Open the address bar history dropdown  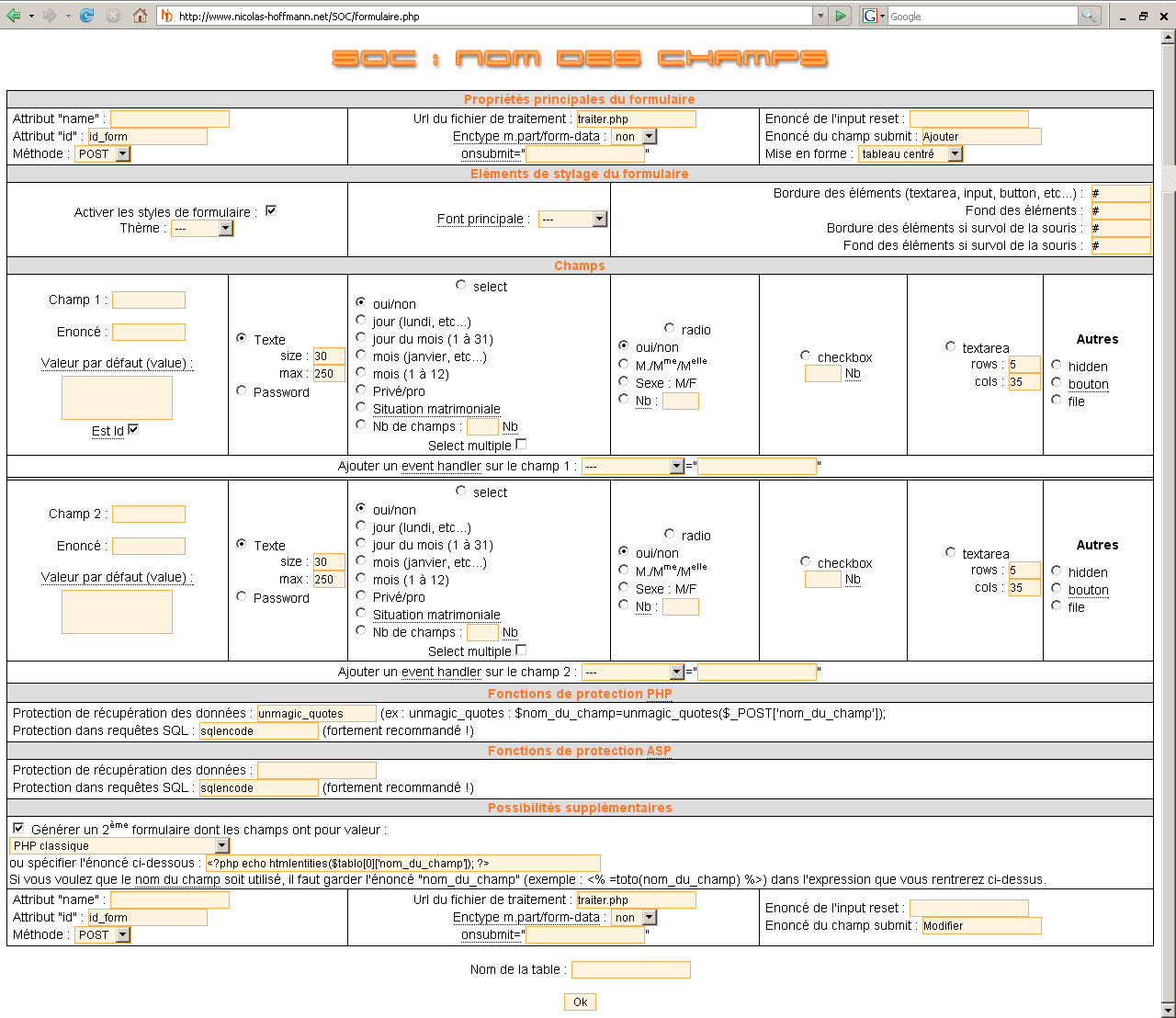(x=820, y=16)
